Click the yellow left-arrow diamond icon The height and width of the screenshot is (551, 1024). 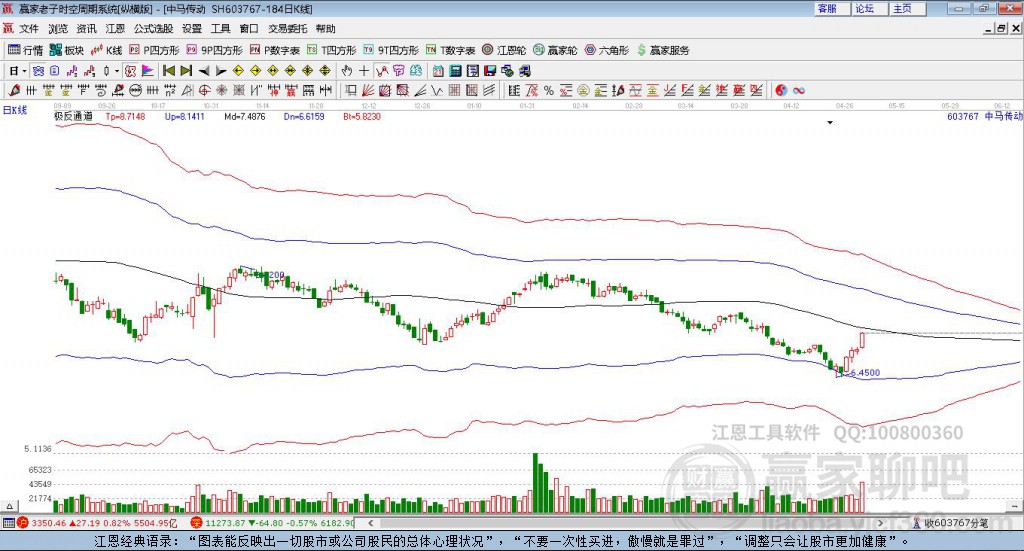tap(238, 71)
